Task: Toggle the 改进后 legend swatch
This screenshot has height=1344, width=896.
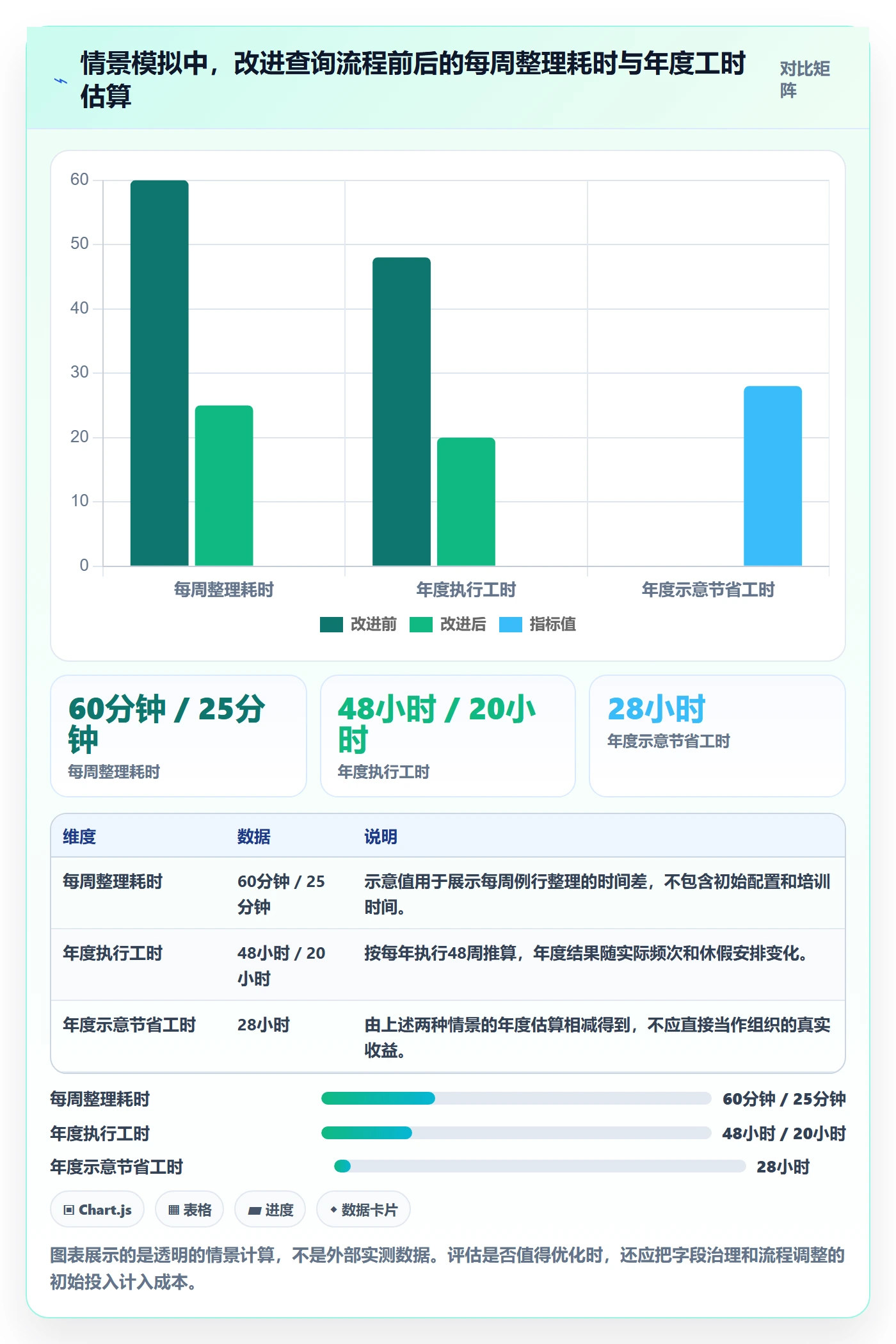Action: coord(421,624)
